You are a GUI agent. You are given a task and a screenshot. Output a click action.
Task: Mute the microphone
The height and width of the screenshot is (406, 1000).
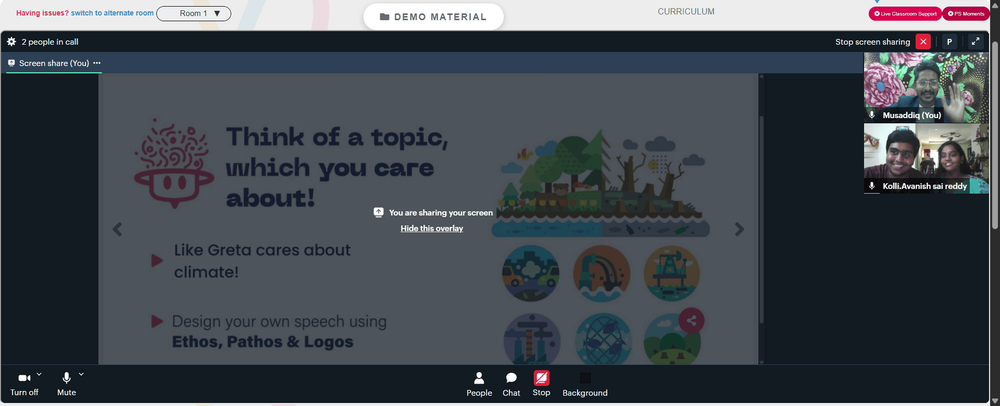66,384
